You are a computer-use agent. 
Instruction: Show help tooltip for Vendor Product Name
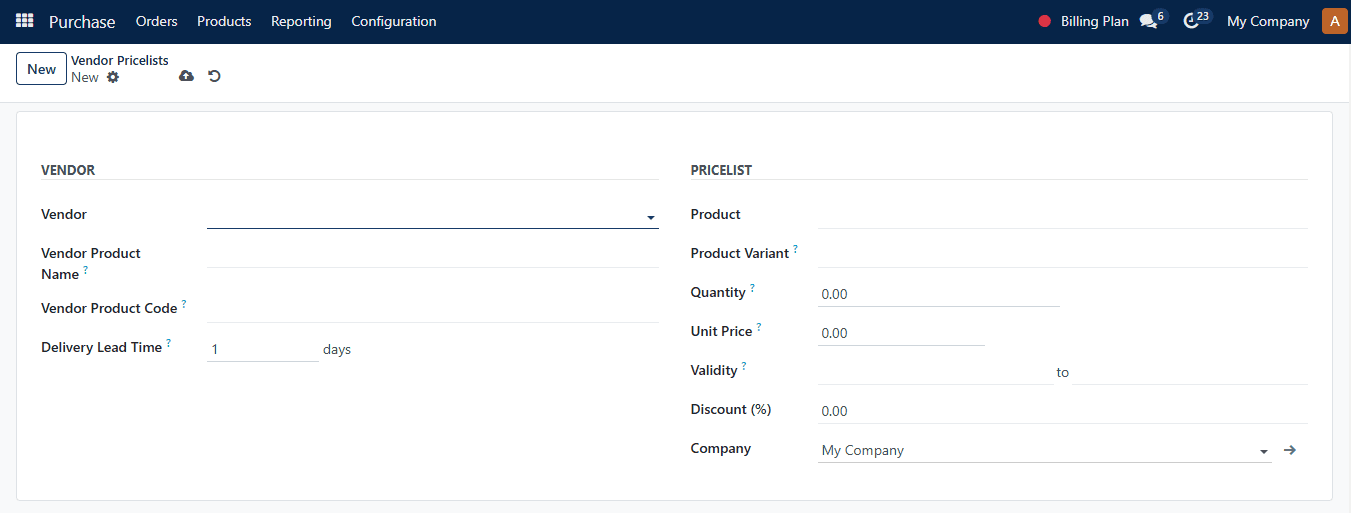(x=85, y=270)
